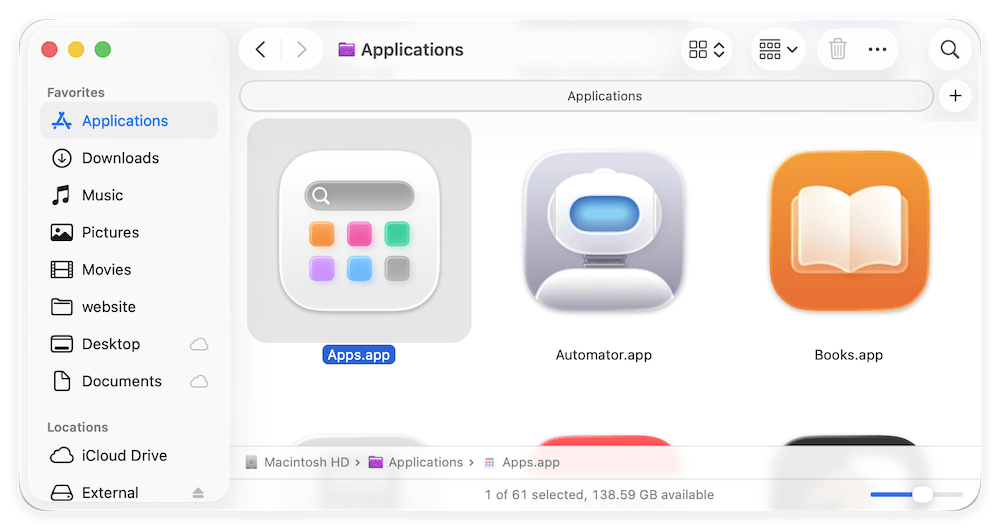This screenshot has height=530, width=1000.
Task: Open Applications in the sidebar
Action: coord(129,121)
